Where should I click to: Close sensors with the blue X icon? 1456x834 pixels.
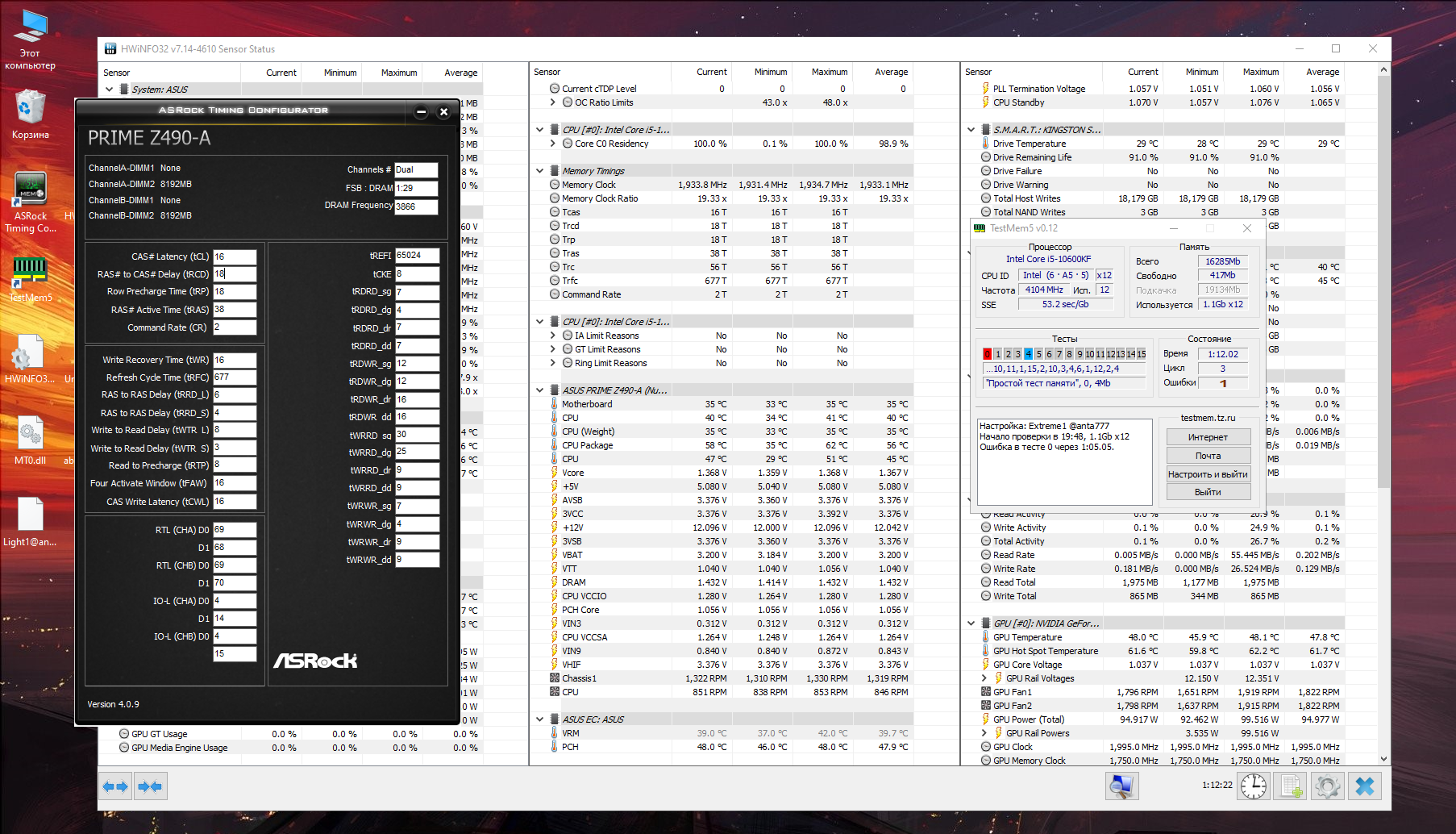point(1365,786)
